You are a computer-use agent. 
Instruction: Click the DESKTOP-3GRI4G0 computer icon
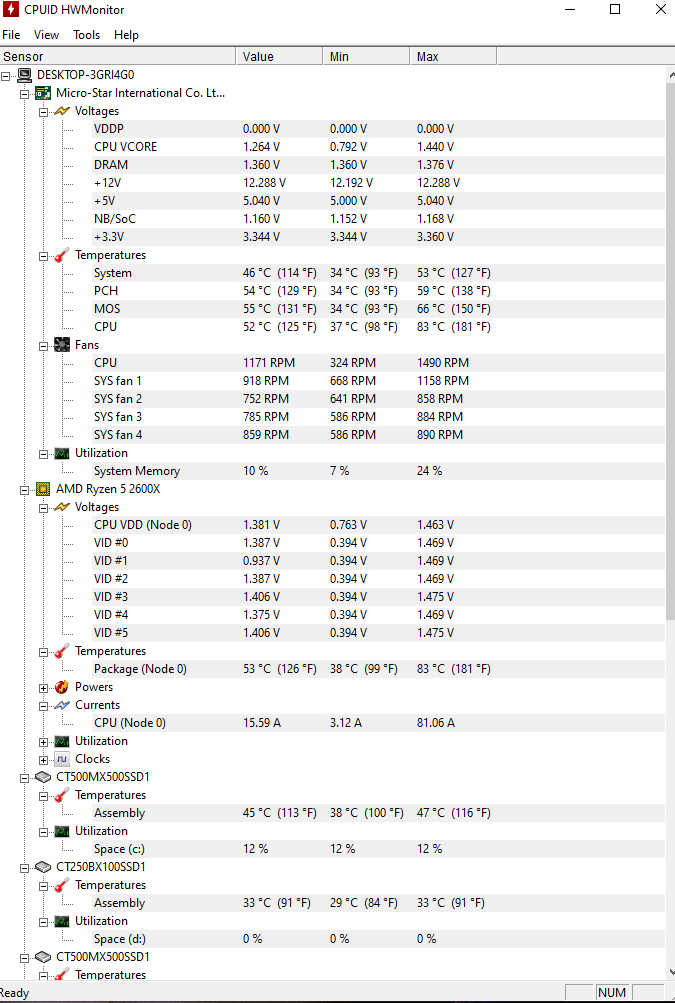24,75
